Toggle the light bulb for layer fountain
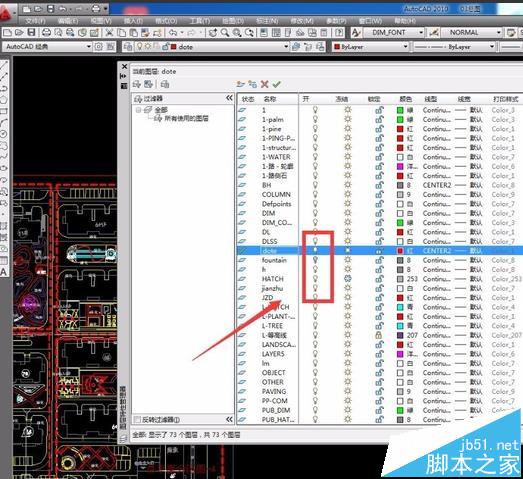This screenshot has width=523, height=479. [315, 260]
